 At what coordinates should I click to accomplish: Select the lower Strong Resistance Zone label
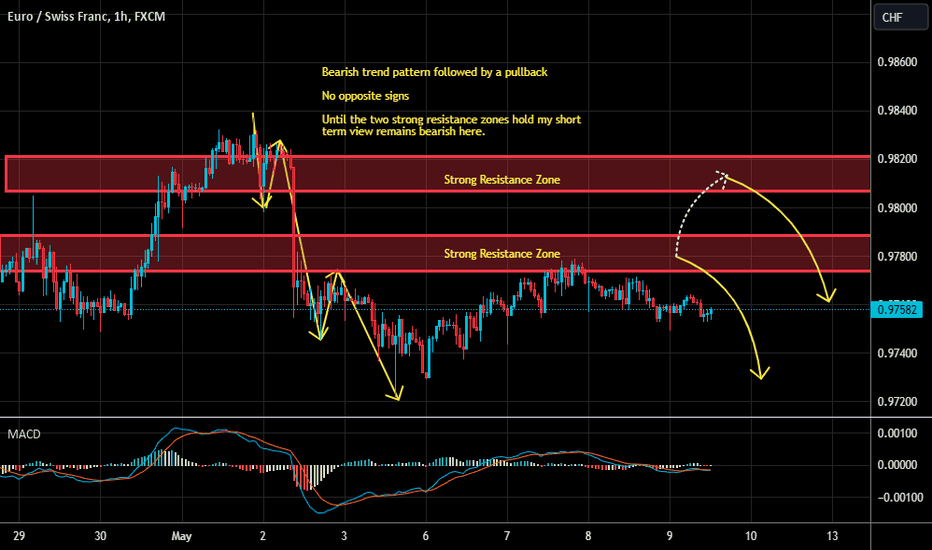tap(502, 254)
